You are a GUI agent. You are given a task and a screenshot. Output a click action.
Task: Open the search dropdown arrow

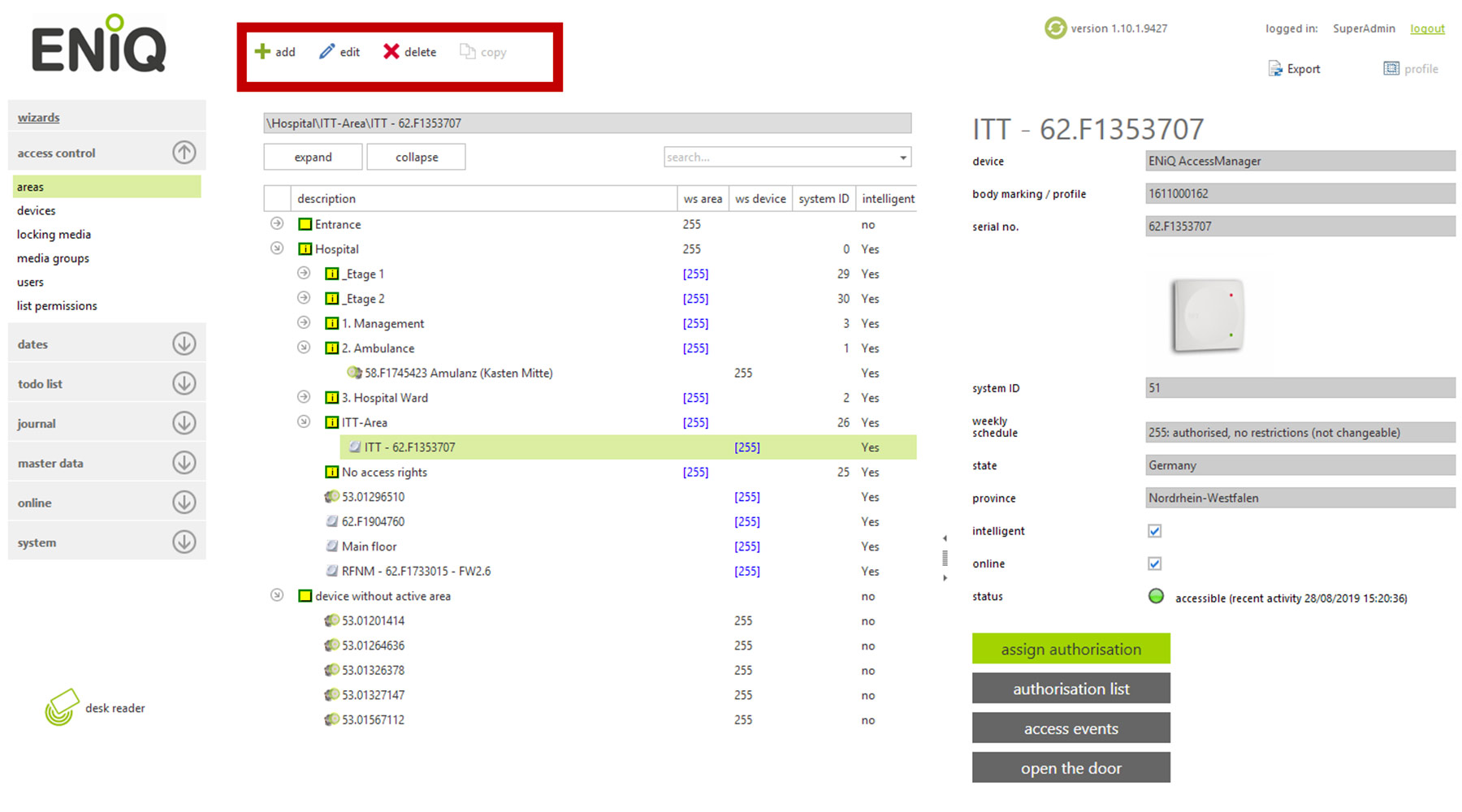tap(903, 158)
